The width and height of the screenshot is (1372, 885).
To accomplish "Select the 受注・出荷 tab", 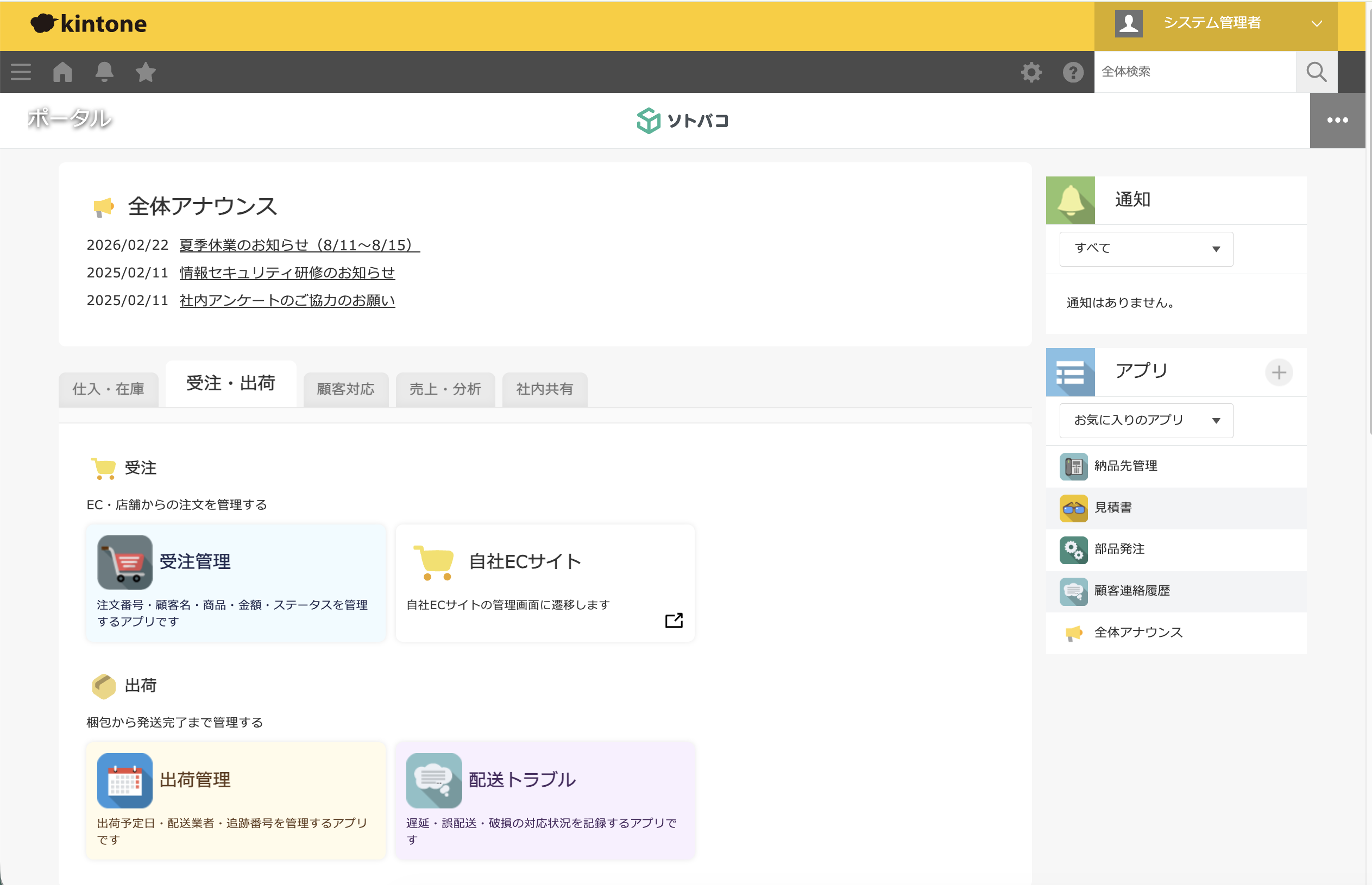I will tap(230, 383).
